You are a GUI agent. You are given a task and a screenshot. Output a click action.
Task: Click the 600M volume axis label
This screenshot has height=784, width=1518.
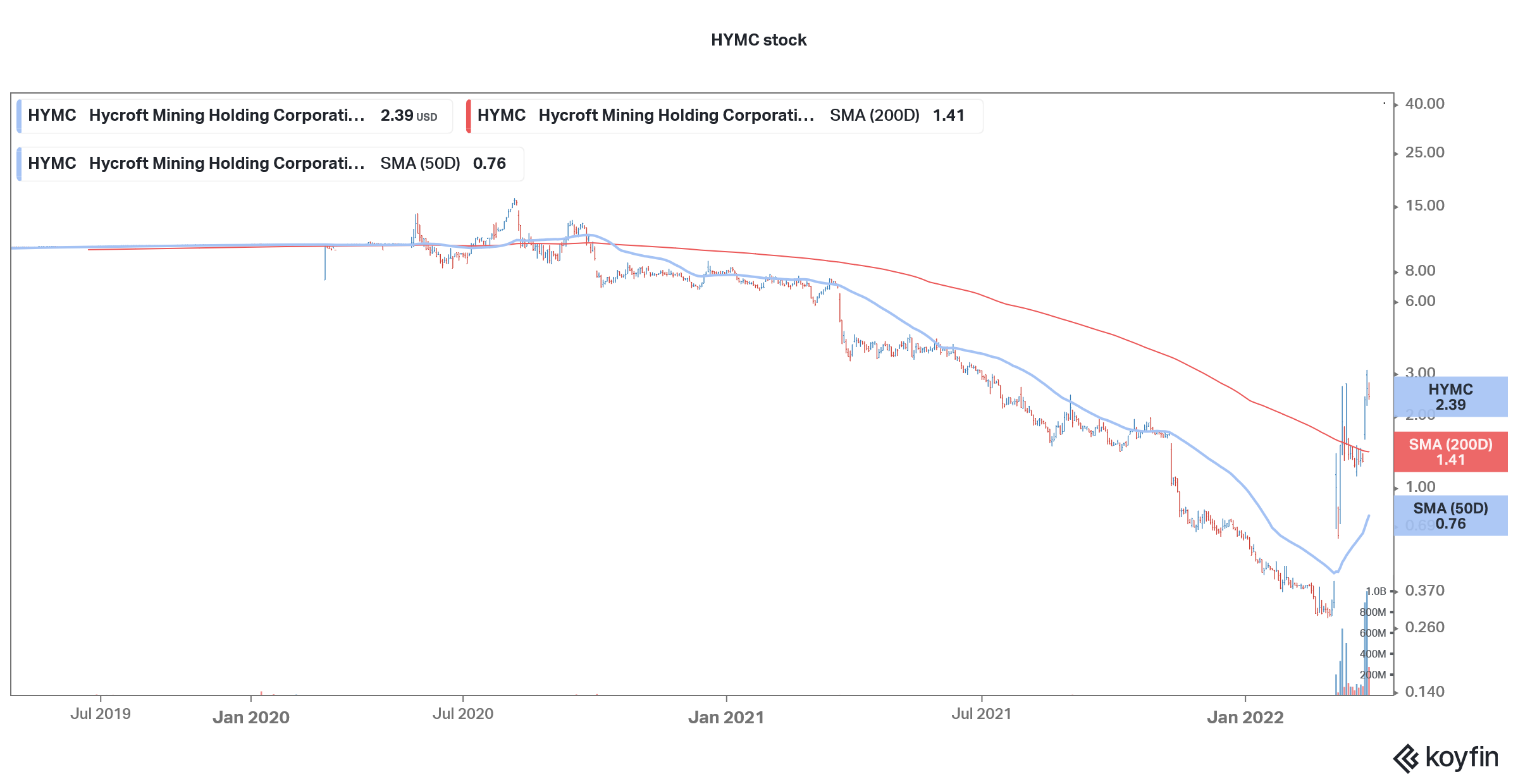pos(1373,633)
